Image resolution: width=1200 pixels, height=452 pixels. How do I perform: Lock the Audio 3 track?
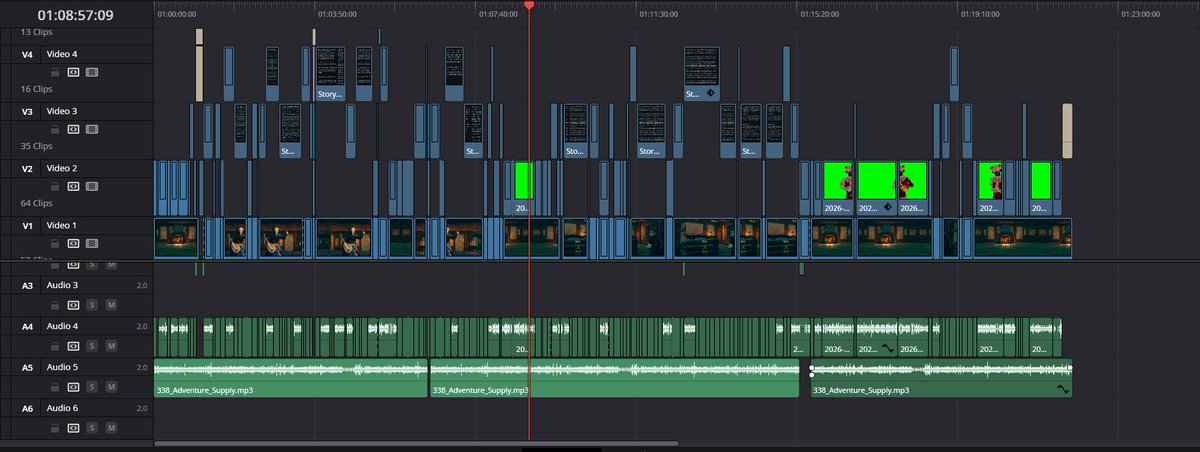(55, 304)
